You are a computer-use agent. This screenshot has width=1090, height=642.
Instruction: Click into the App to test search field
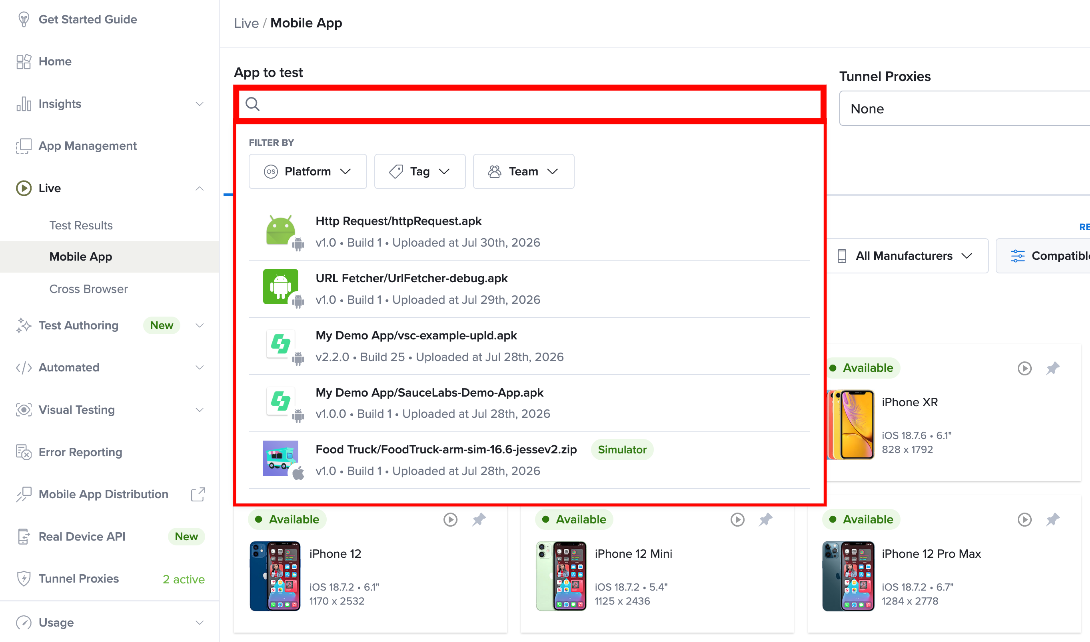point(530,104)
